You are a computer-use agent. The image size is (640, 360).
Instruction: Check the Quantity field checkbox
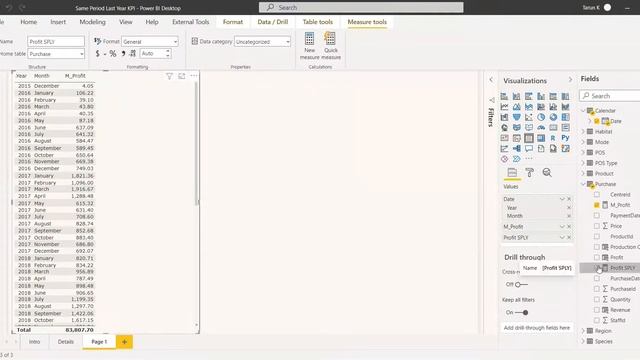[x=597, y=299]
